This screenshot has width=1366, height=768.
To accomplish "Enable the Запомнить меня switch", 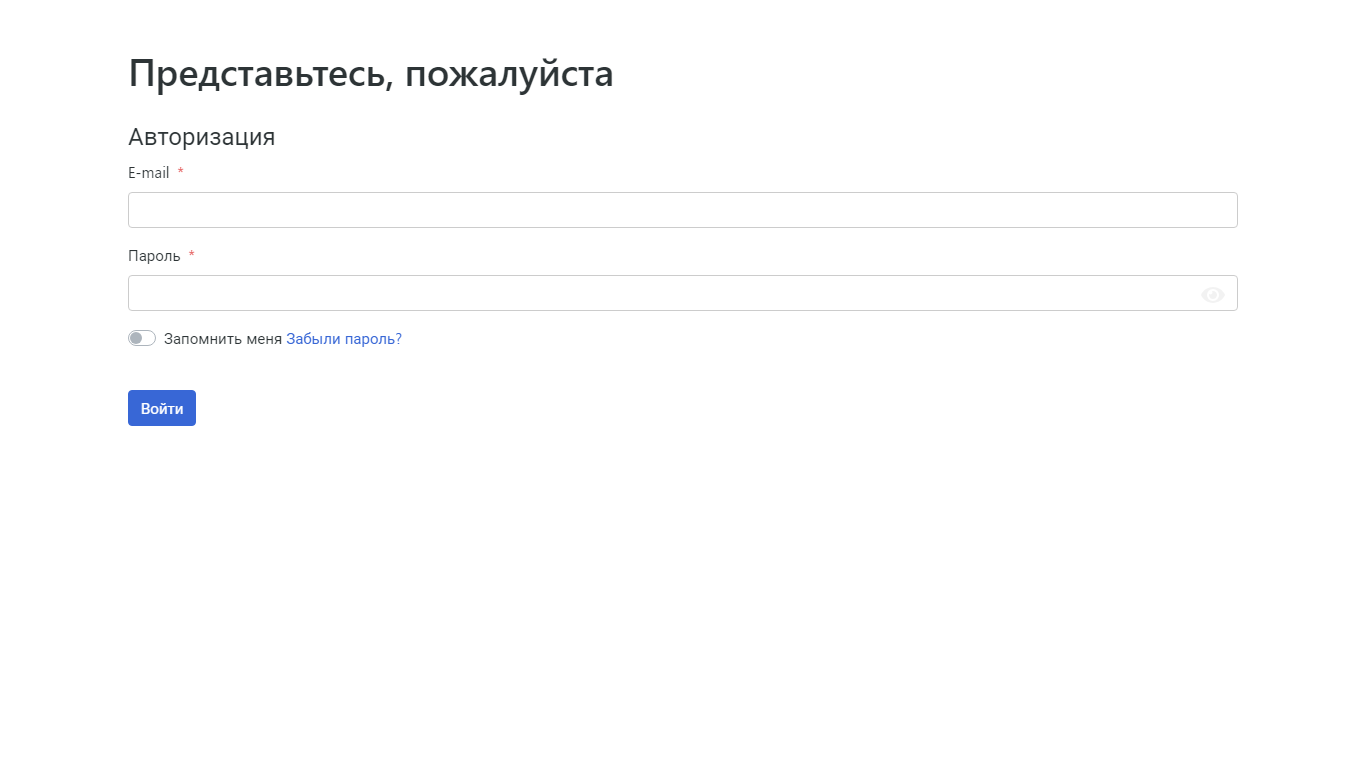I will pyautogui.click(x=142, y=338).
